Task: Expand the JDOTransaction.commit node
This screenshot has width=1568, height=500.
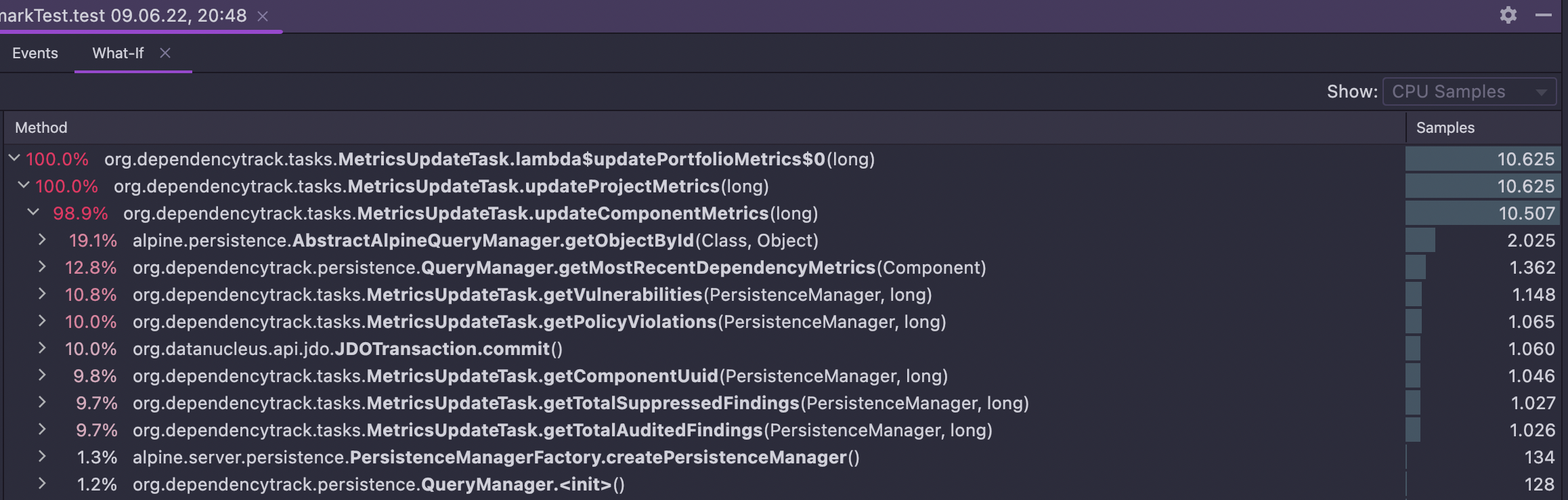Action: tap(42, 348)
